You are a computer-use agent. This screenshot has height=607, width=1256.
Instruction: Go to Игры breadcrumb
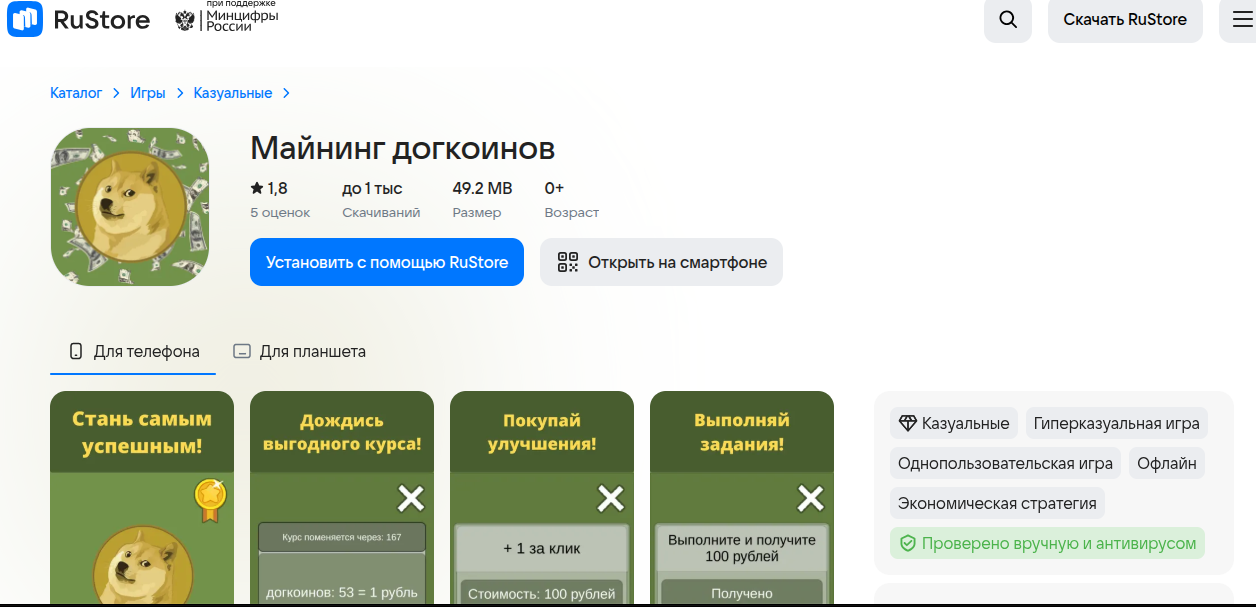click(x=148, y=92)
